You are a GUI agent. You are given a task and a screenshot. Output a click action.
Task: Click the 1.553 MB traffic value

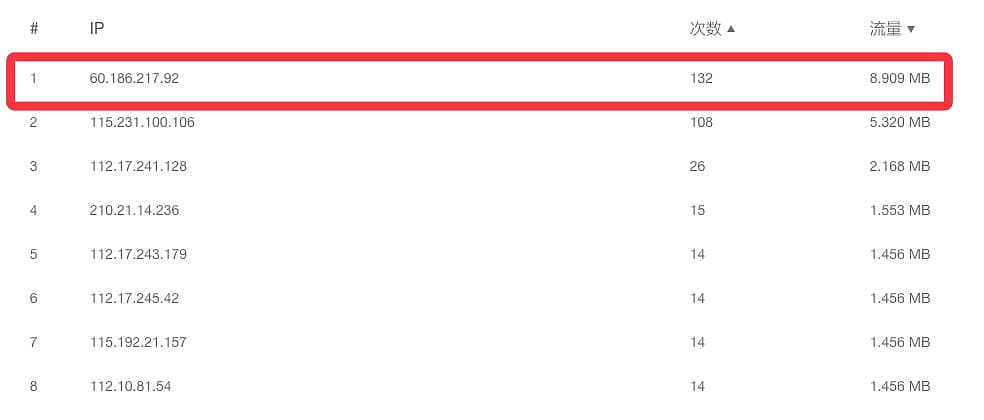coord(900,210)
